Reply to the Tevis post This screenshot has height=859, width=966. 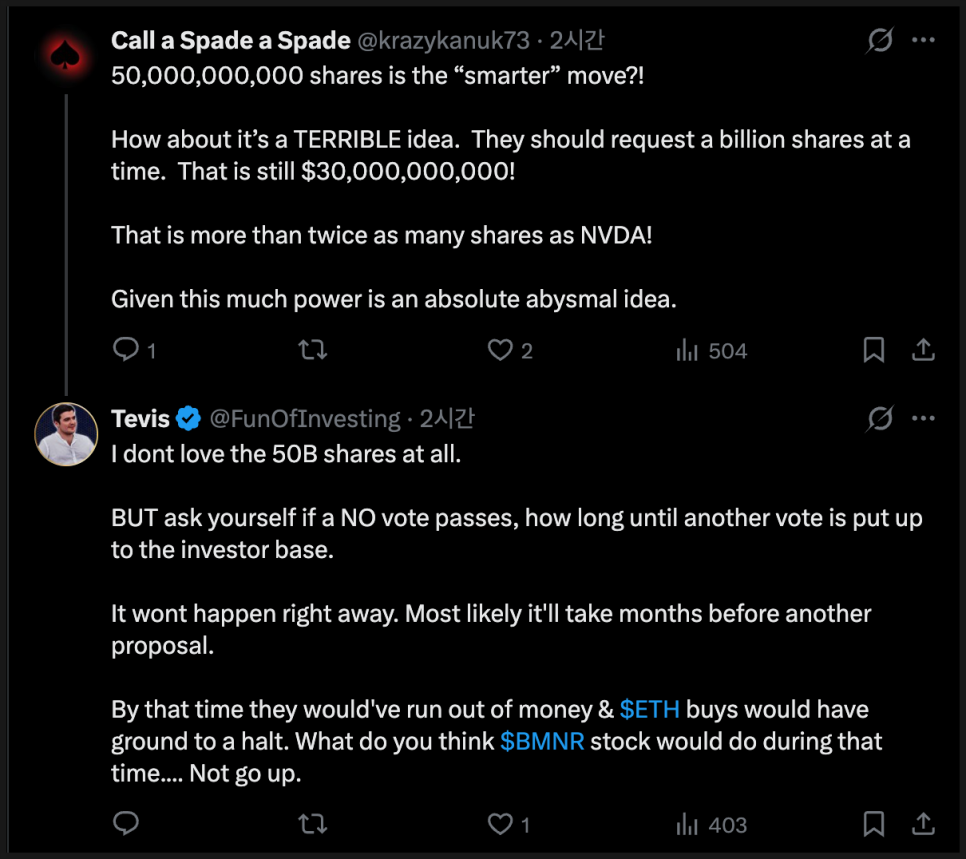pos(125,824)
